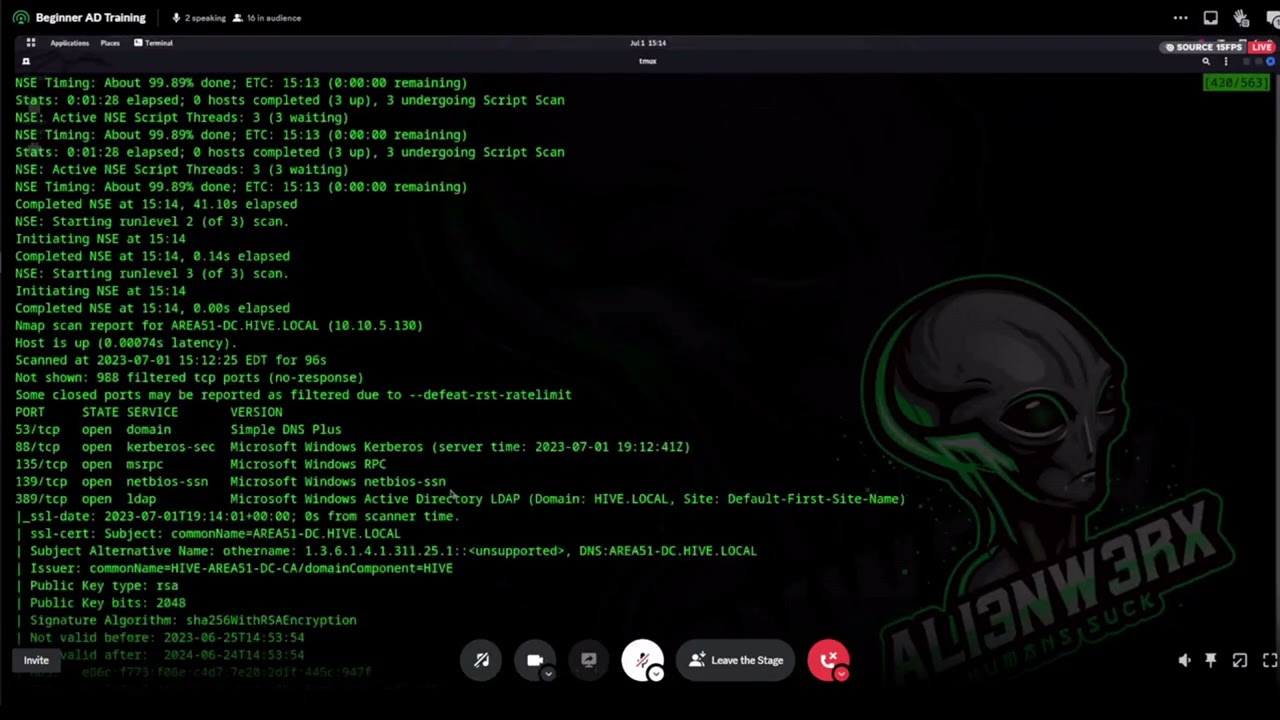Screen dimensions: 1280x720
Task: Click the stage channel icon beside Beginner AD Training
Action: pyautogui.click(x=20, y=18)
